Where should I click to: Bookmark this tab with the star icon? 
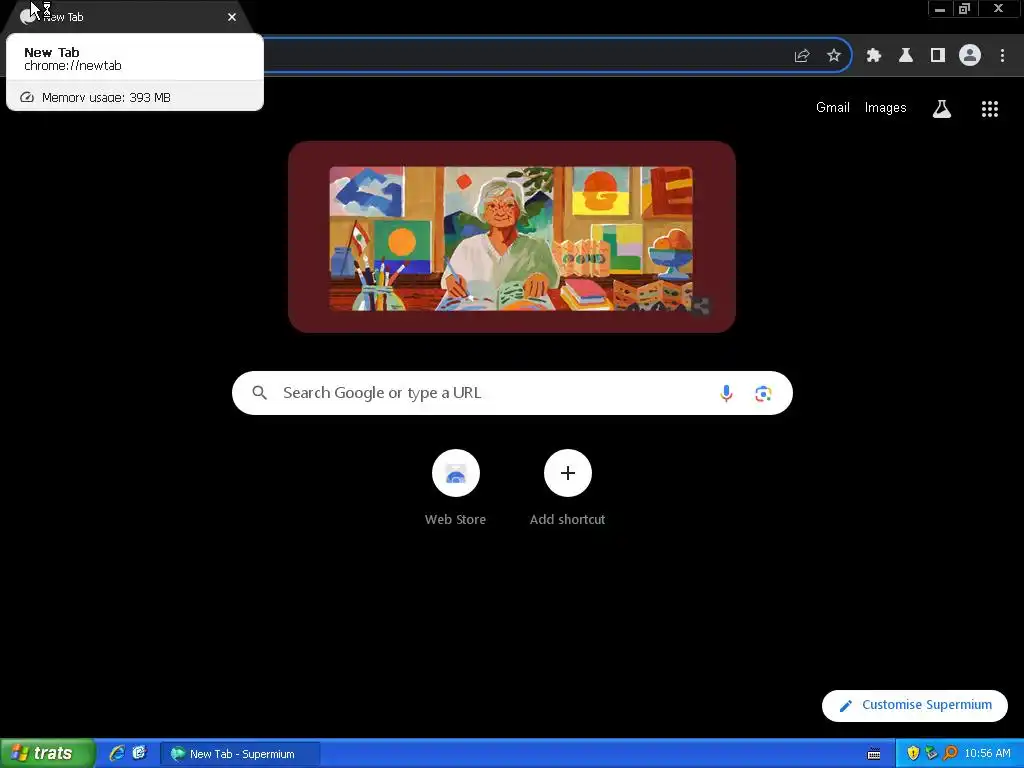(x=834, y=56)
